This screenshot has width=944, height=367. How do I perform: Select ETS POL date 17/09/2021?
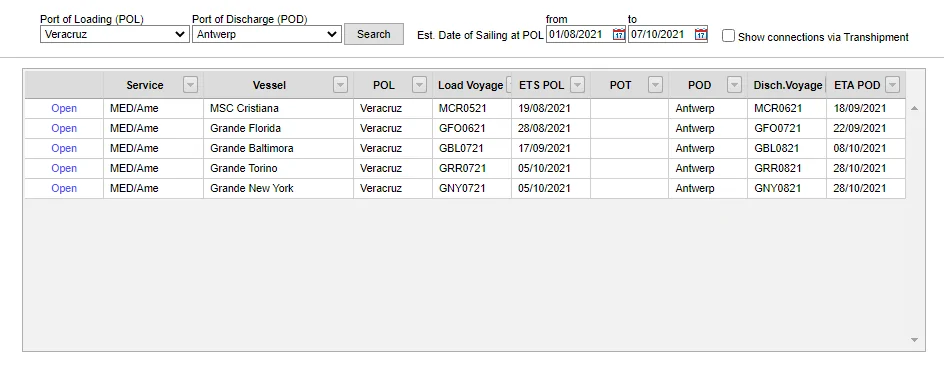click(551, 149)
